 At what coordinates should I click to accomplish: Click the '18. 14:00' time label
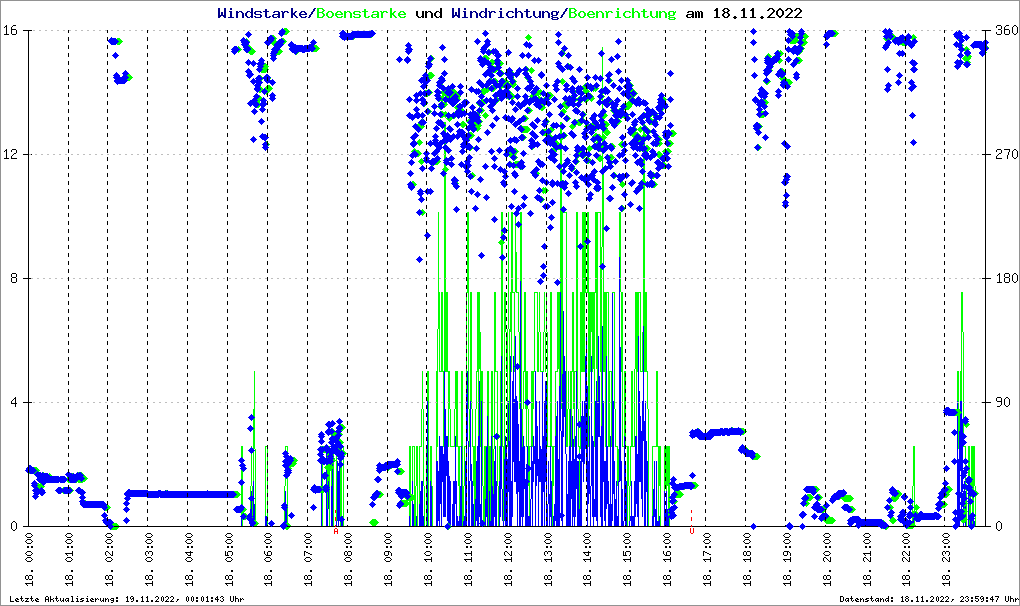[587, 559]
